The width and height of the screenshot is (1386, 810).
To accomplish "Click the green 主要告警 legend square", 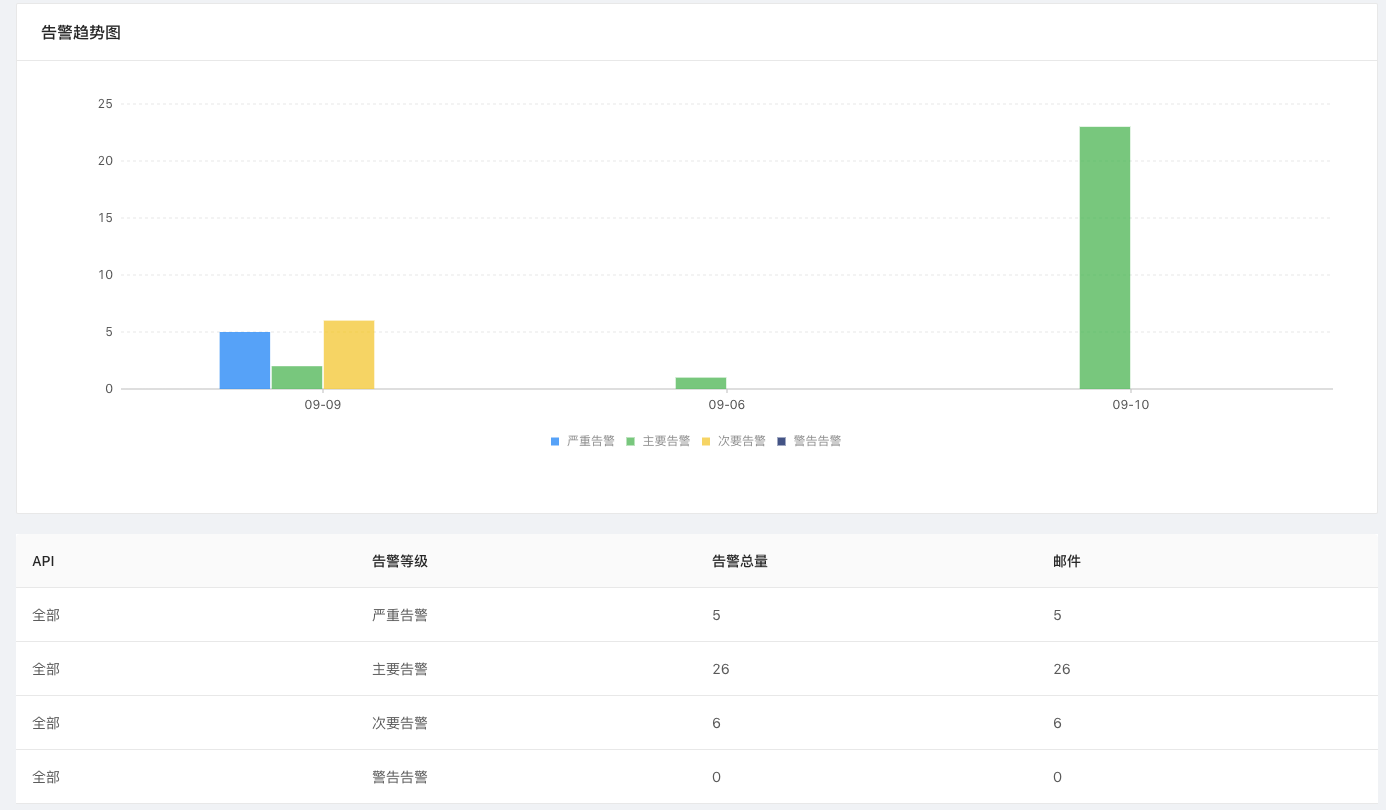I will coord(631,441).
